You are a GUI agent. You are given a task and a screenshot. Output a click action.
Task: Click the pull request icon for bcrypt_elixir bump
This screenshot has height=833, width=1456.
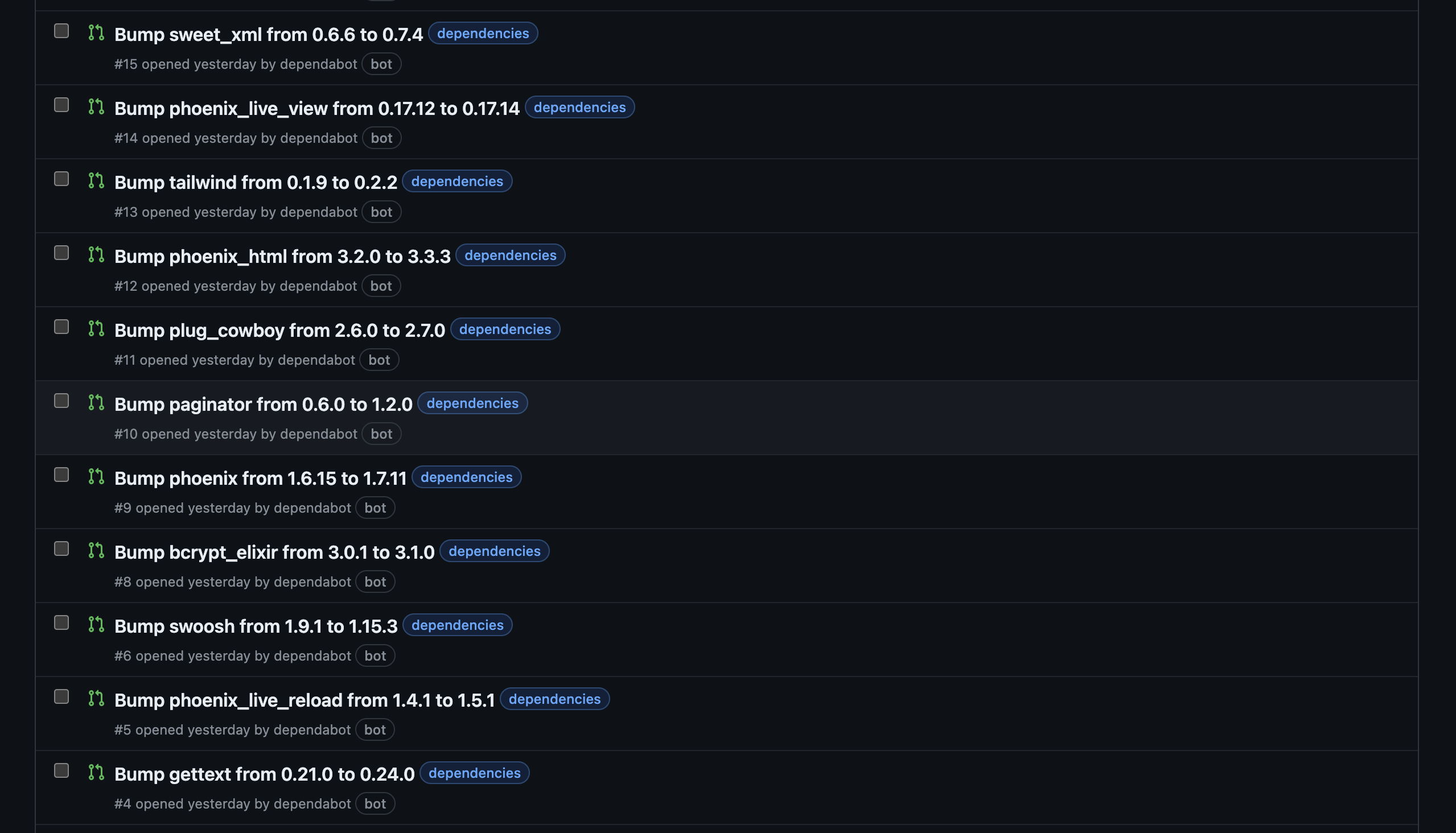pos(96,550)
